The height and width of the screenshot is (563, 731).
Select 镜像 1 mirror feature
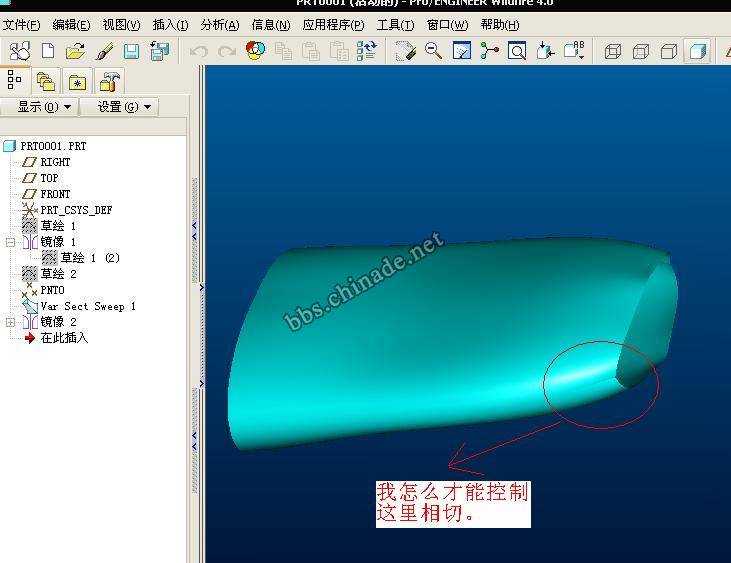(58, 241)
